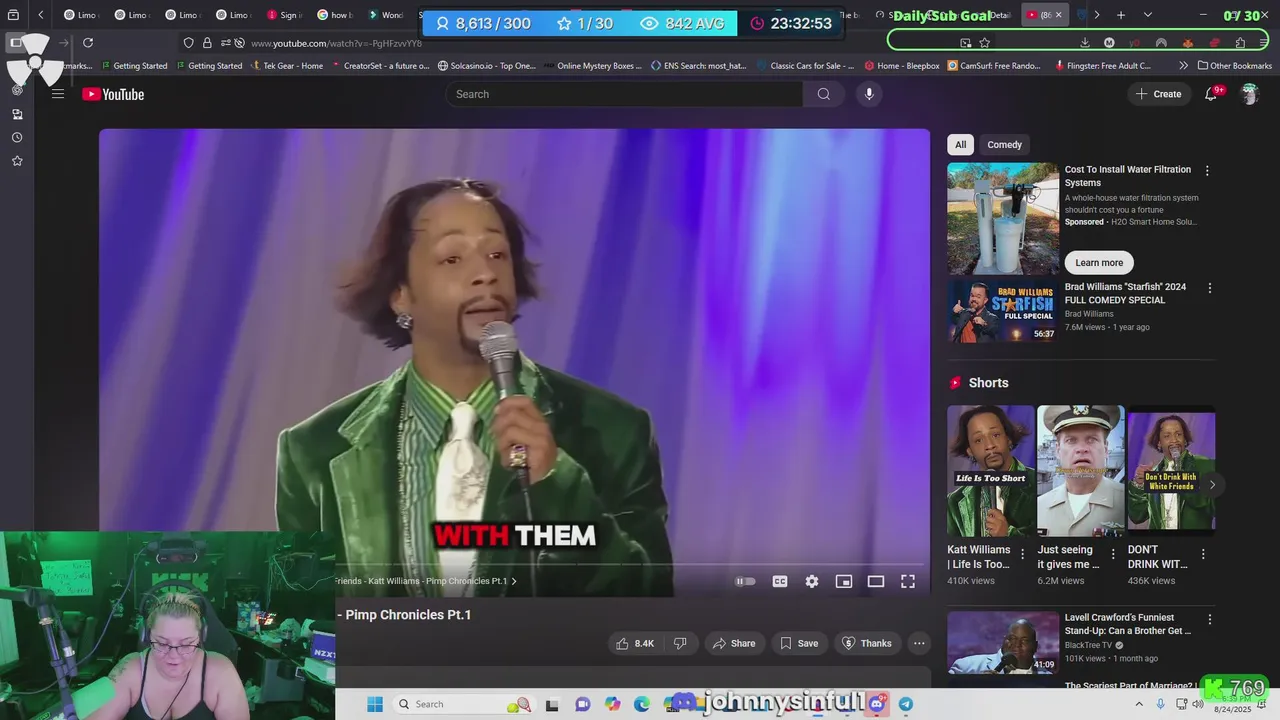The image size is (1280, 720).
Task: Click the padlock site info icon
Action: click(207, 43)
